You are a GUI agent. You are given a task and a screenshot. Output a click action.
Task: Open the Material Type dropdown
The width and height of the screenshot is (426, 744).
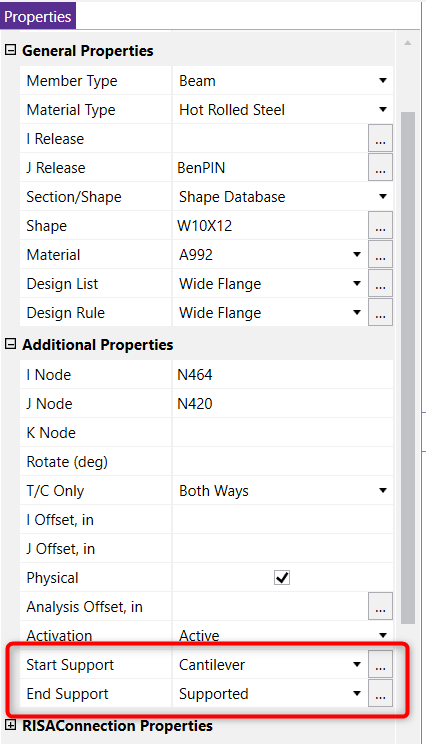[x=383, y=110]
